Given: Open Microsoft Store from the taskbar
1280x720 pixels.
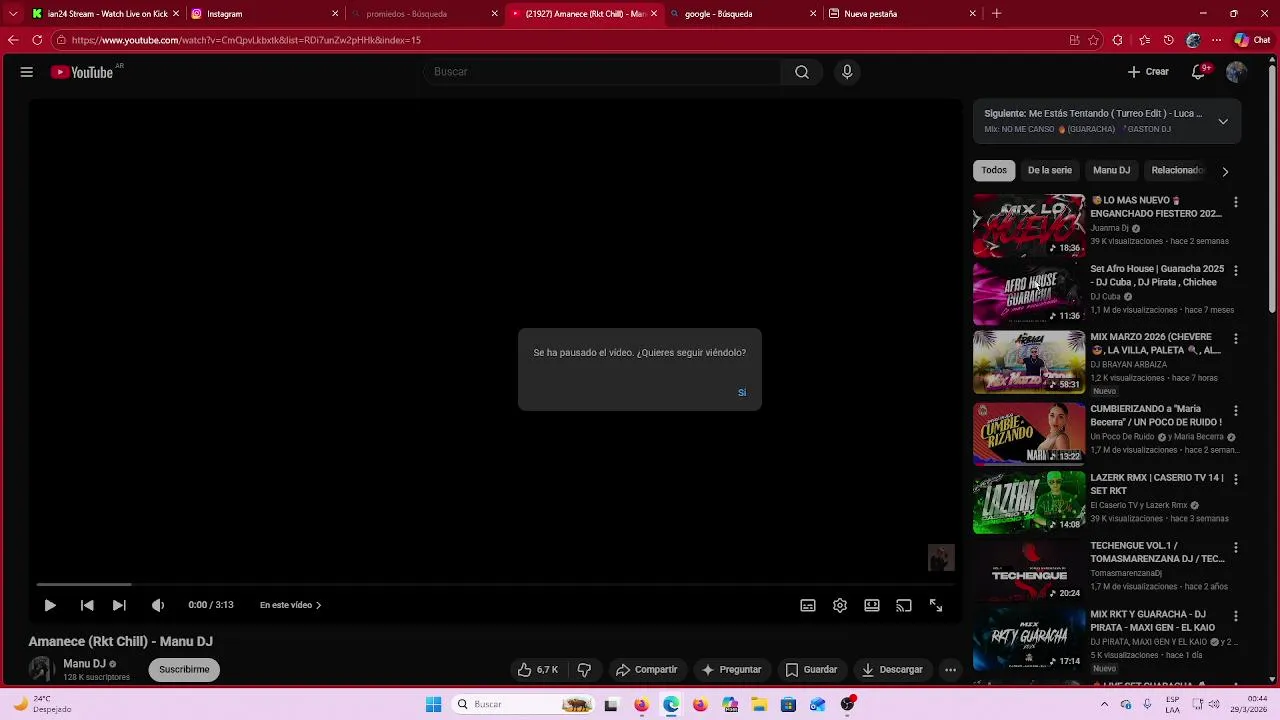Looking at the screenshot, I should [x=788, y=704].
